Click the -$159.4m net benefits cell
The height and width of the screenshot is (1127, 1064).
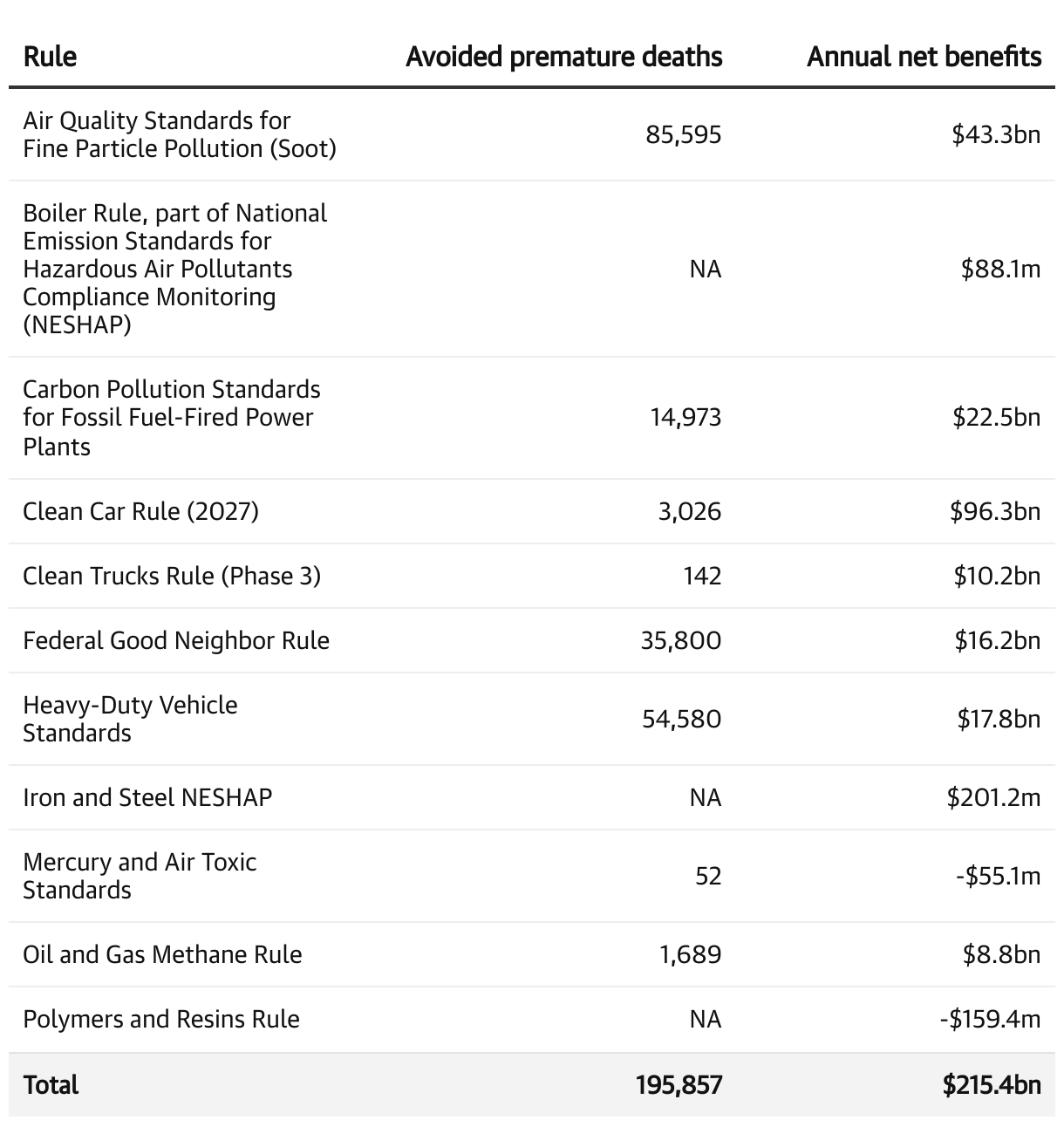click(x=990, y=1019)
